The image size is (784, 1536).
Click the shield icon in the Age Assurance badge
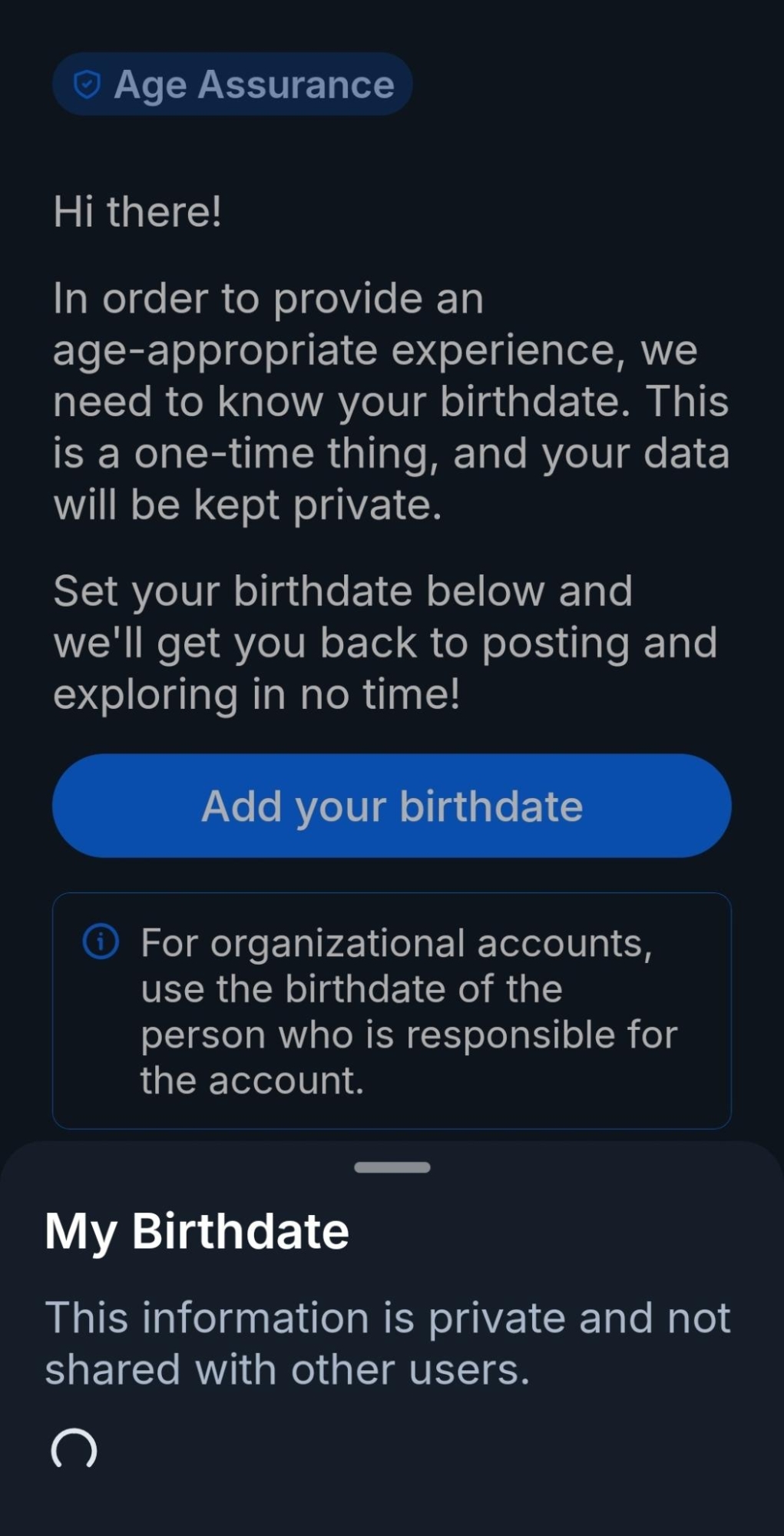coord(87,84)
